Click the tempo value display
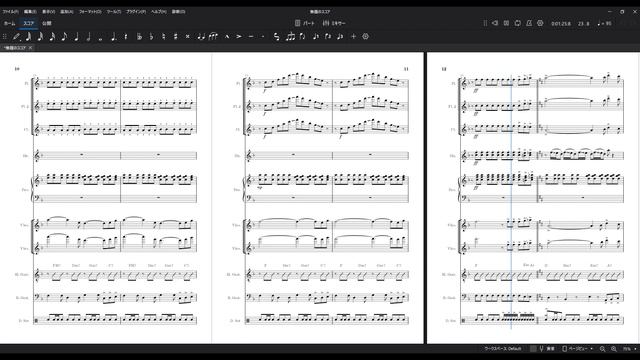Image resolution: width=640 pixels, height=360 pixels. (604, 24)
